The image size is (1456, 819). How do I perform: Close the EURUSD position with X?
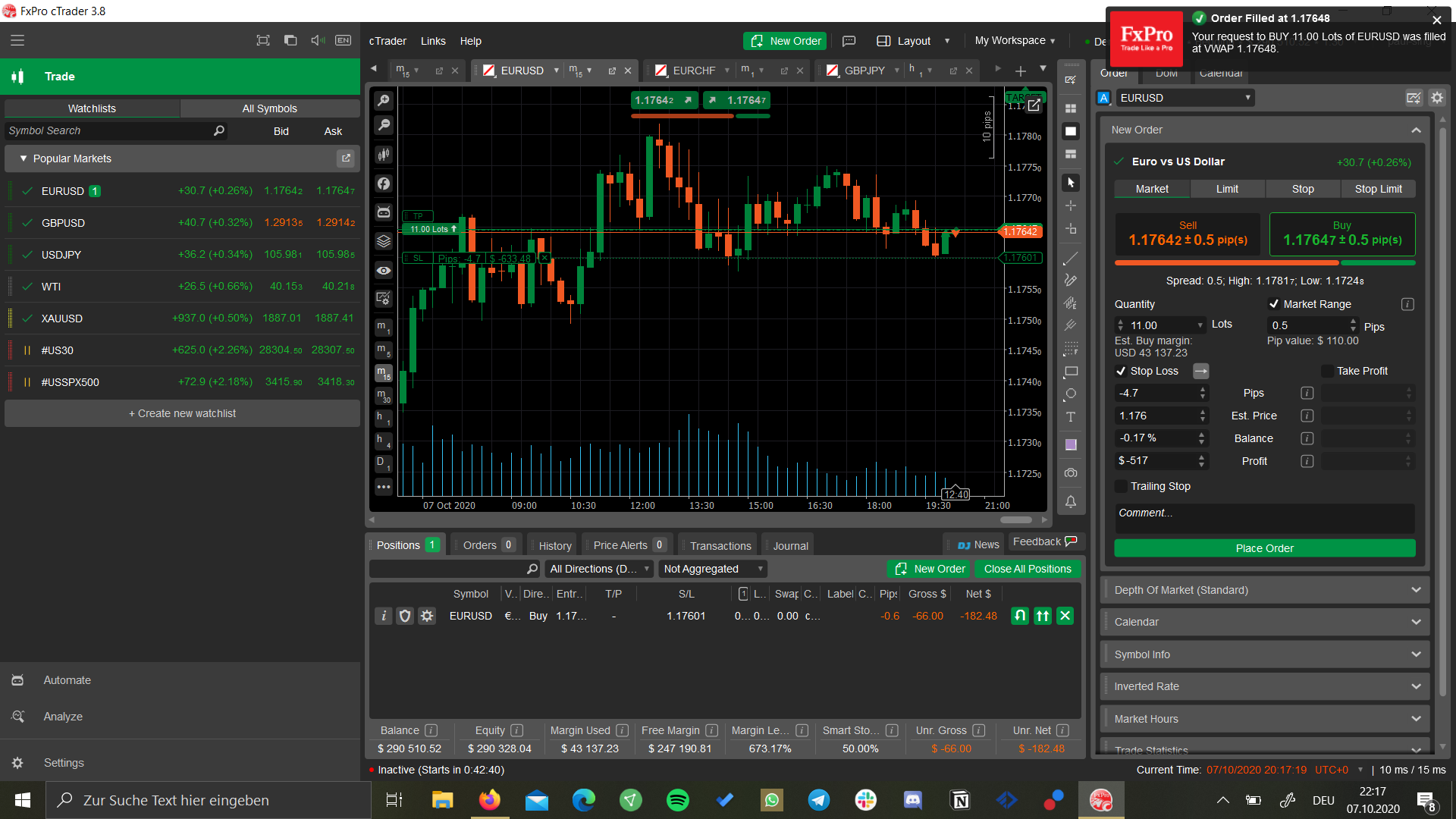[1065, 616]
